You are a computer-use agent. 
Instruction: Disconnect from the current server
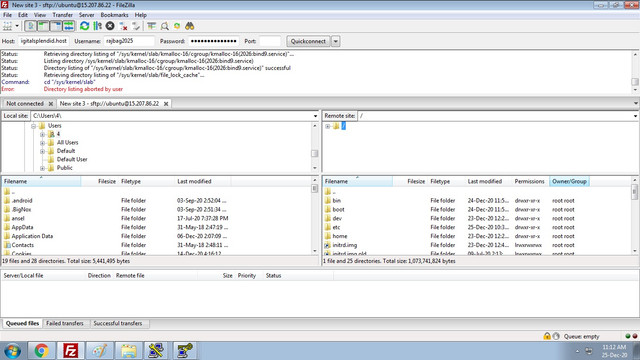point(123,26)
